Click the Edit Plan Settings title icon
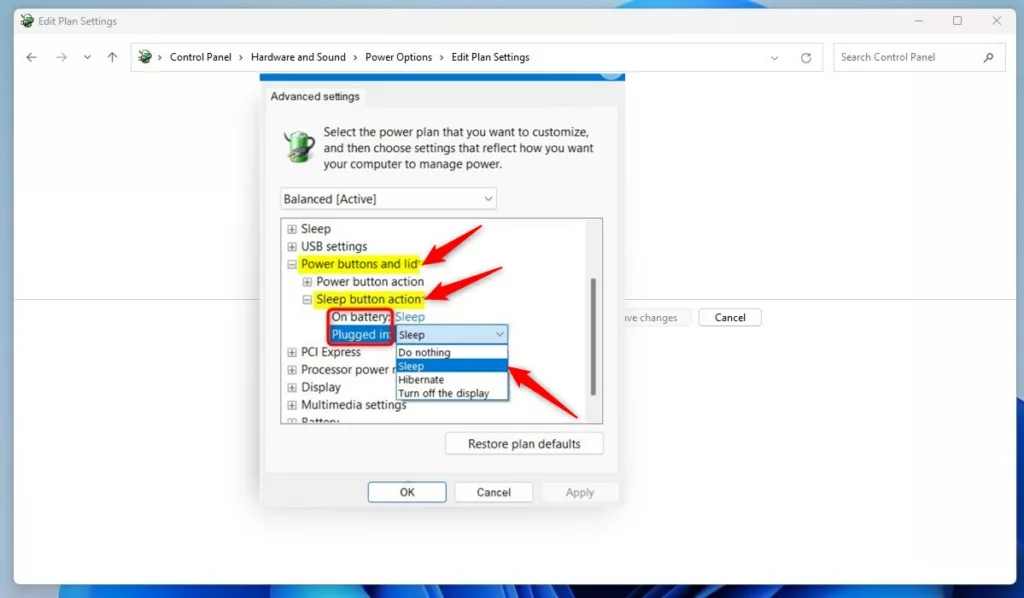 [27, 21]
